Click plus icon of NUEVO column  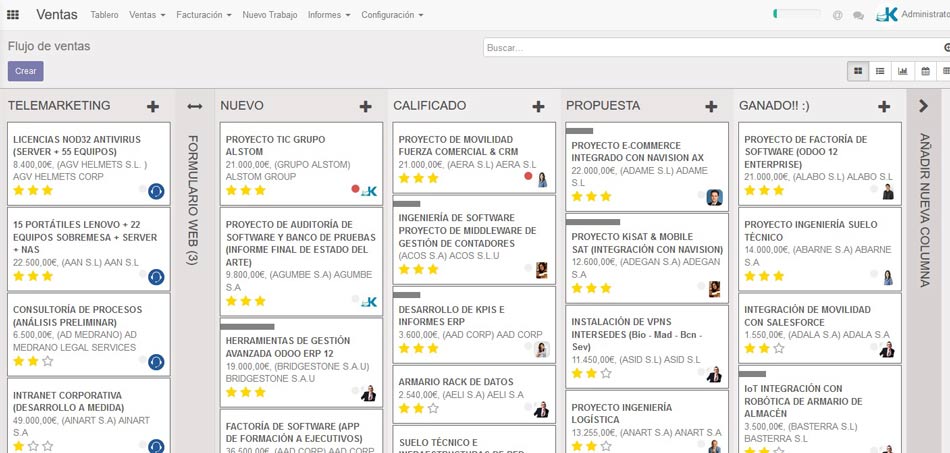point(365,107)
